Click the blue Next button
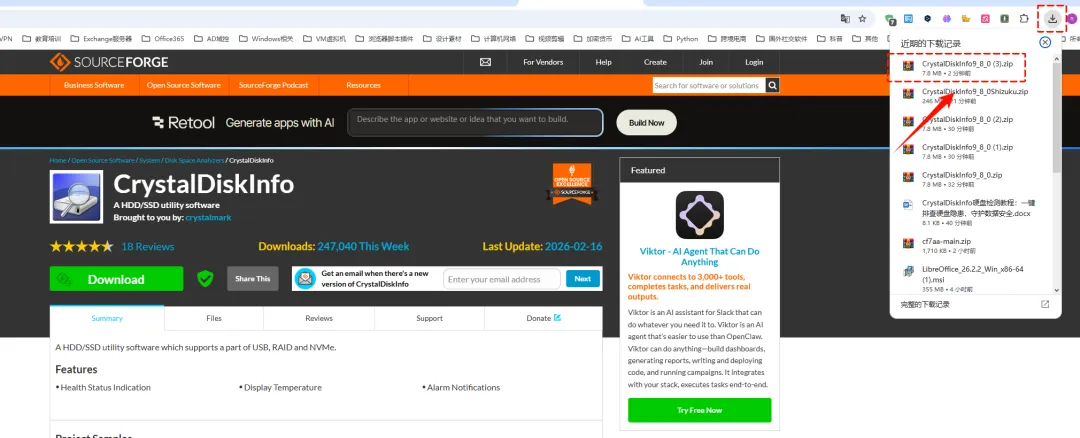Screen dimensions: 1080x438 click(583, 279)
